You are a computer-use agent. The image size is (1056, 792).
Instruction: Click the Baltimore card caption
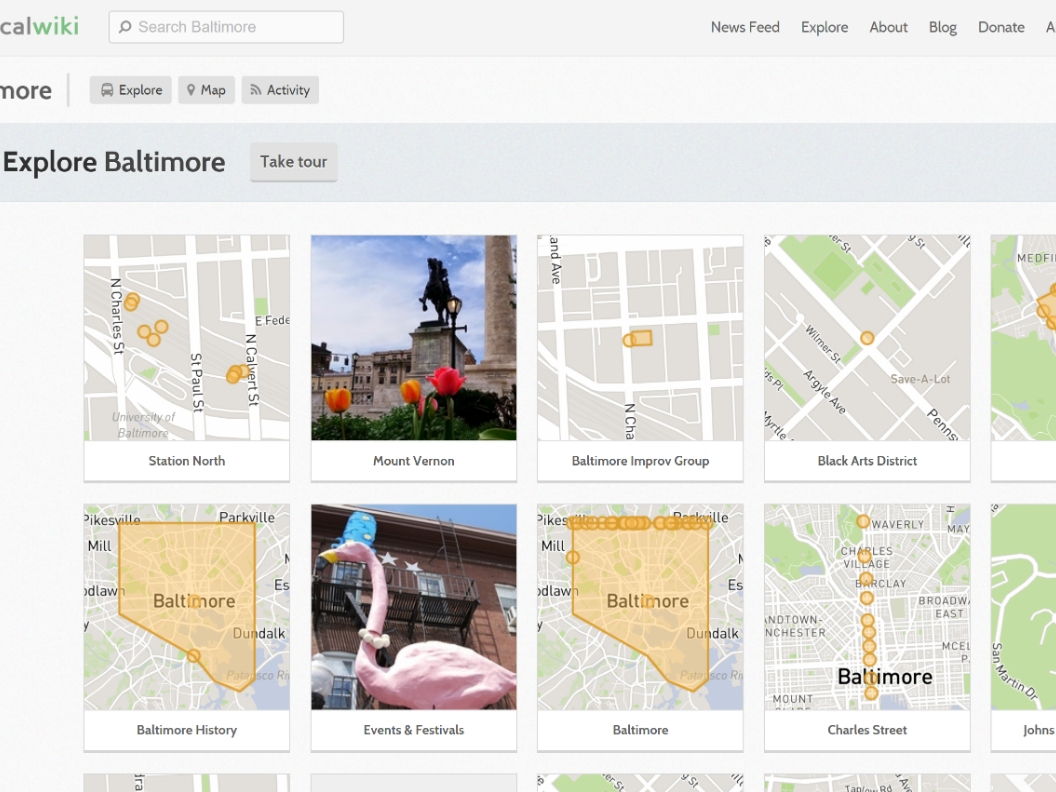point(640,730)
